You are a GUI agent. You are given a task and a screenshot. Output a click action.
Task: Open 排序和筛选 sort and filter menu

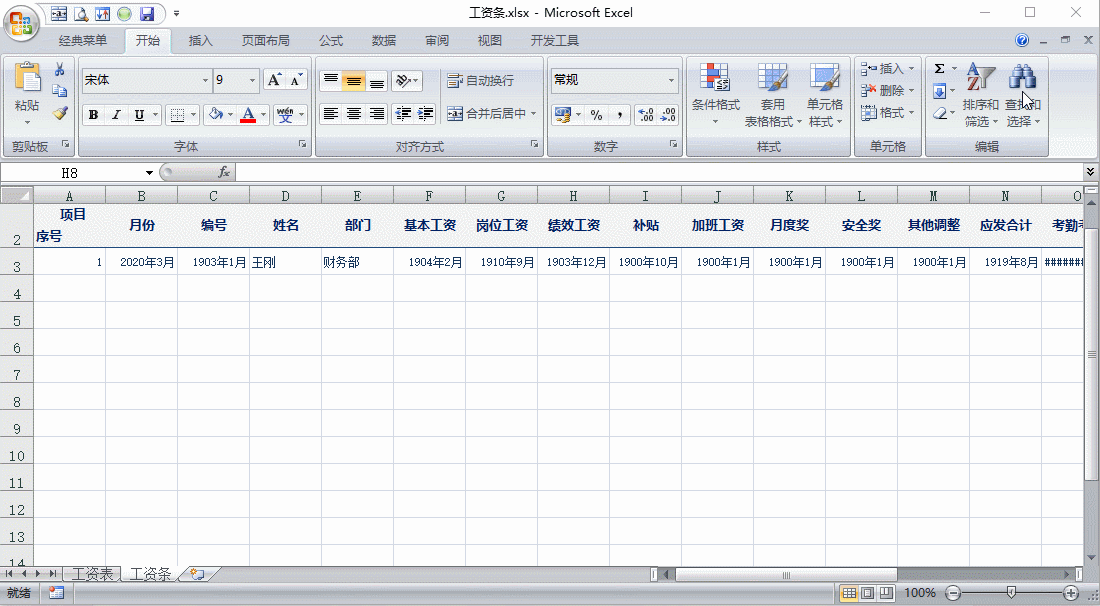click(981, 95)
